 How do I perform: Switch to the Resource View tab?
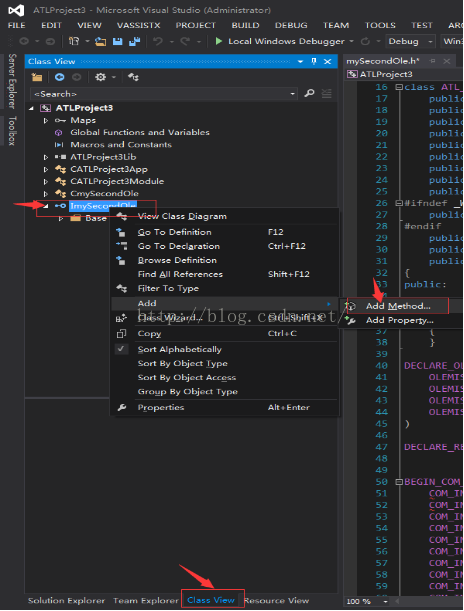[277, 600]
